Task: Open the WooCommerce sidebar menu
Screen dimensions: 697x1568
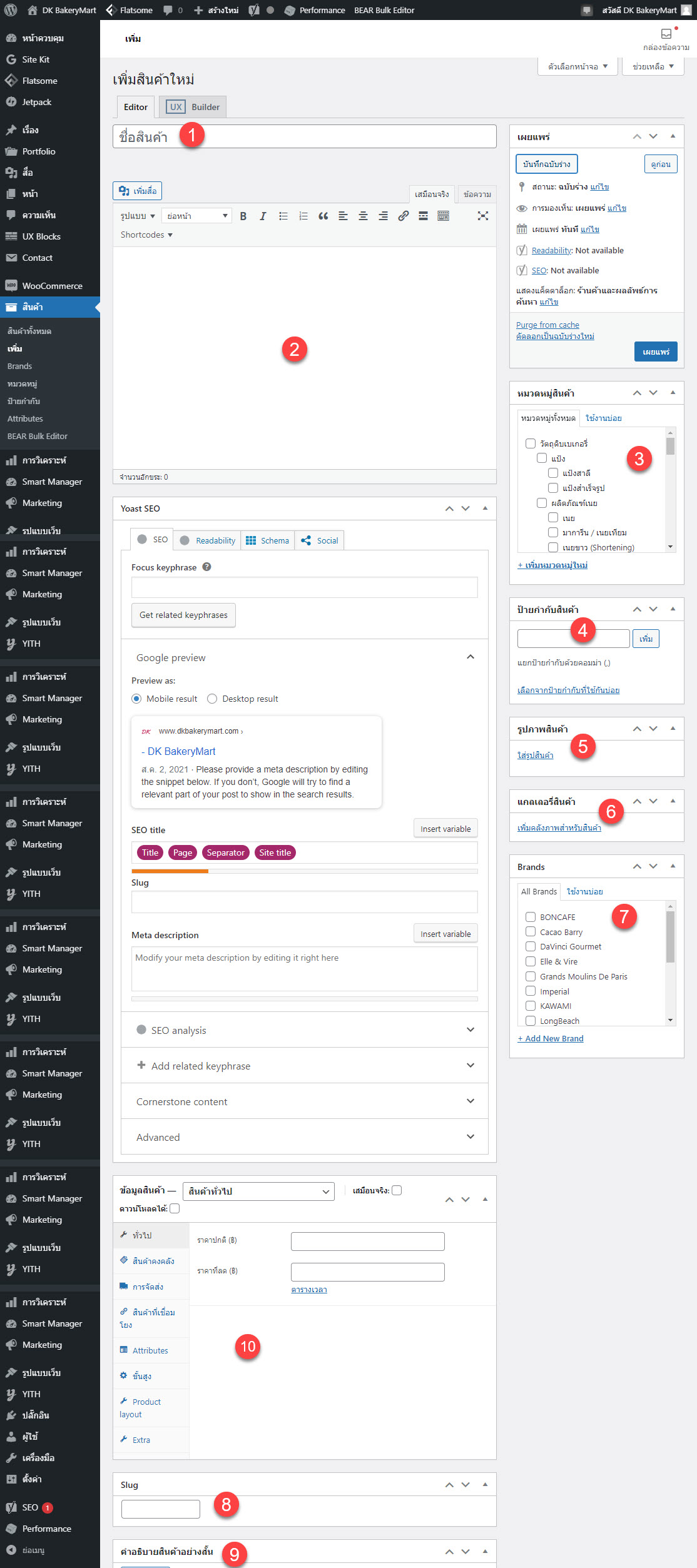Action: pos(52,286)
